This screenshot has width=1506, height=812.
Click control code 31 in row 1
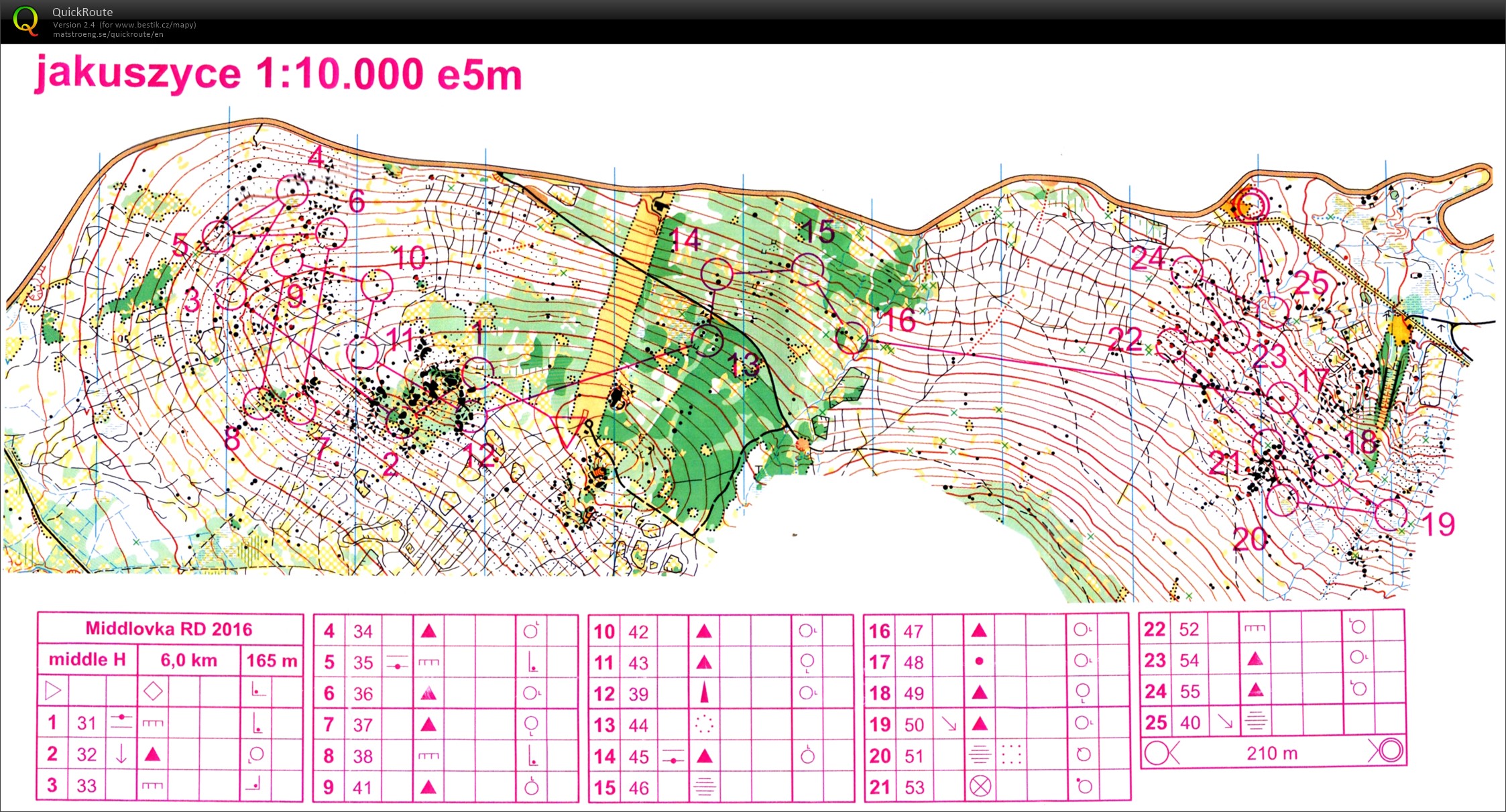click(x=86, y=723)
